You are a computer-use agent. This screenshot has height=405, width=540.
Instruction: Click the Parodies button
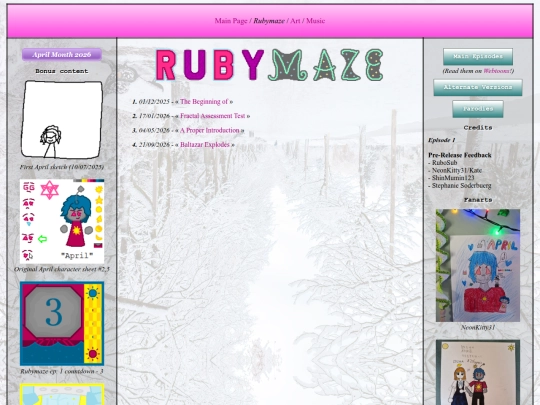(x=478, y=109)
